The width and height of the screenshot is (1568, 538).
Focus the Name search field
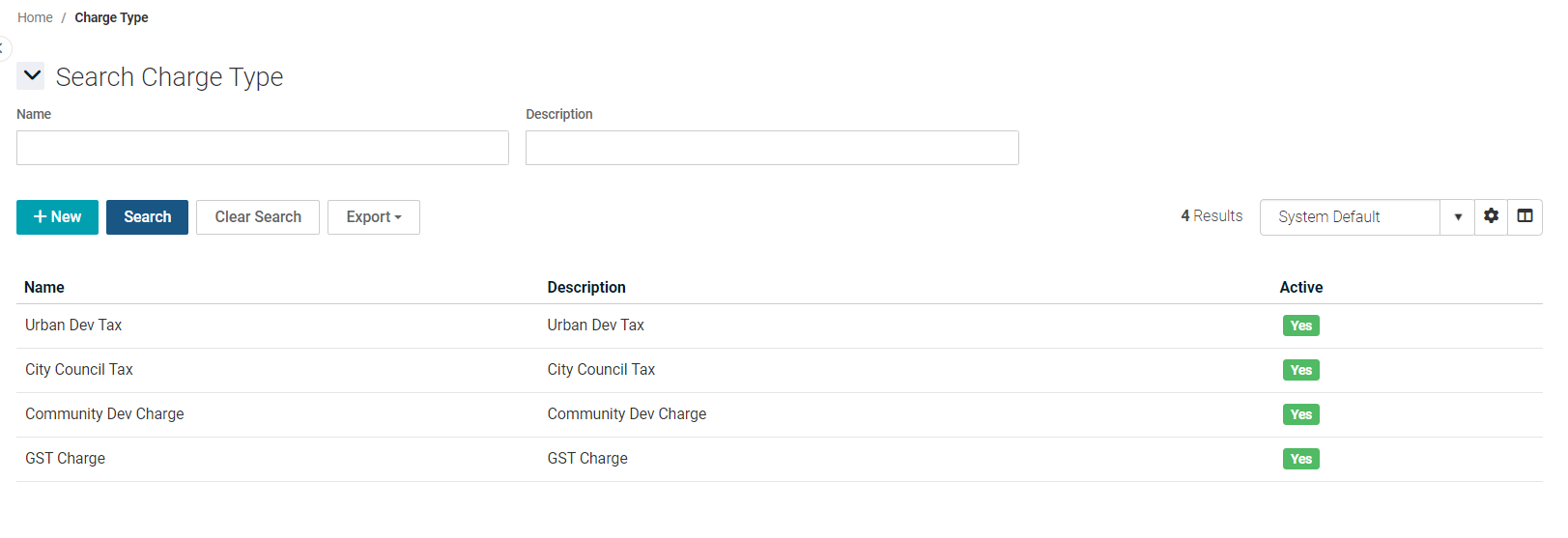pyautogui.click(x=262, y=148)
